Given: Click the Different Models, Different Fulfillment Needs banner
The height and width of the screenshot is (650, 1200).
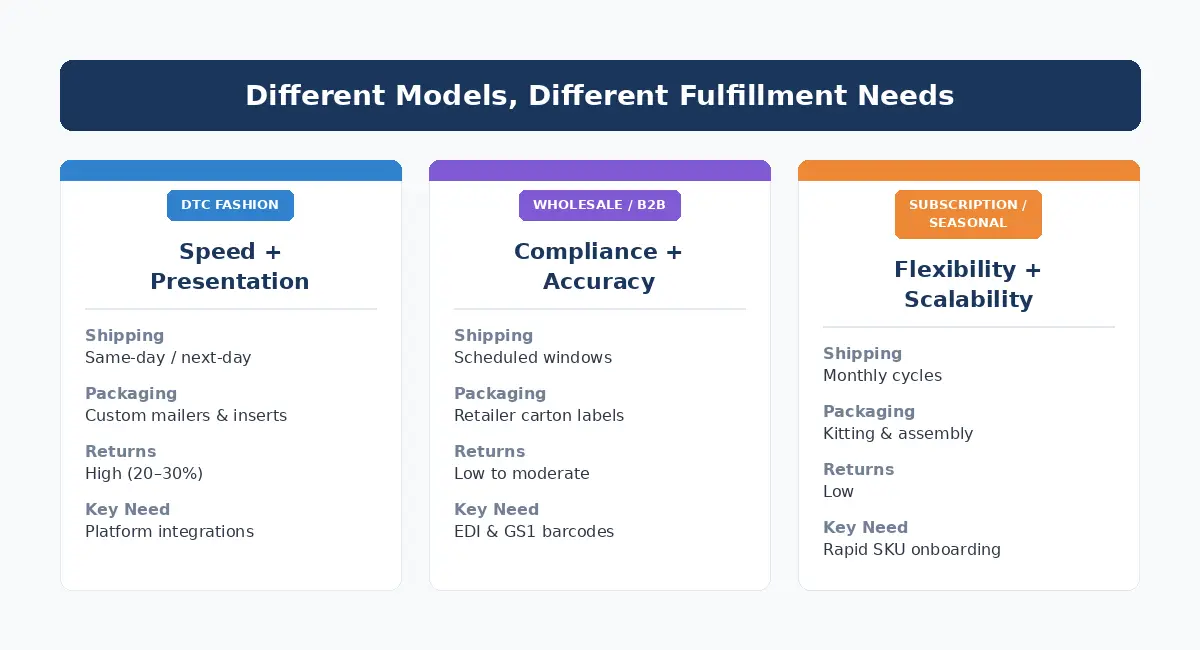Looking at the screenshot, I should pyautogui.click(x=600, y=96).
